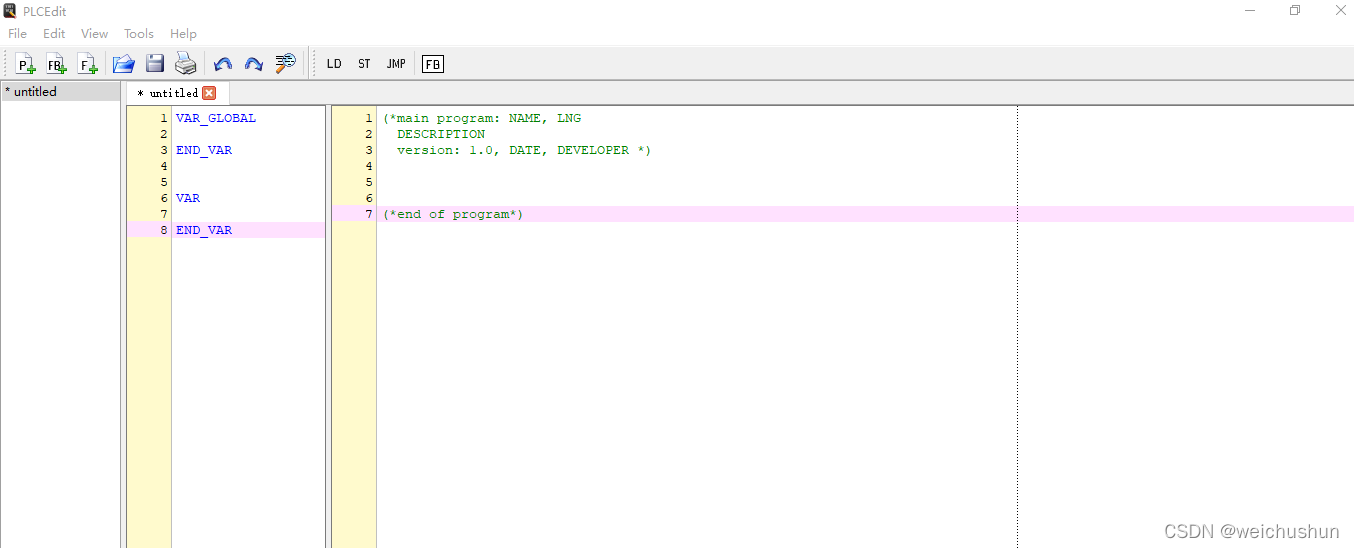Click the version 1.0 comment line

pyautogui.click(x=524, y=150)
